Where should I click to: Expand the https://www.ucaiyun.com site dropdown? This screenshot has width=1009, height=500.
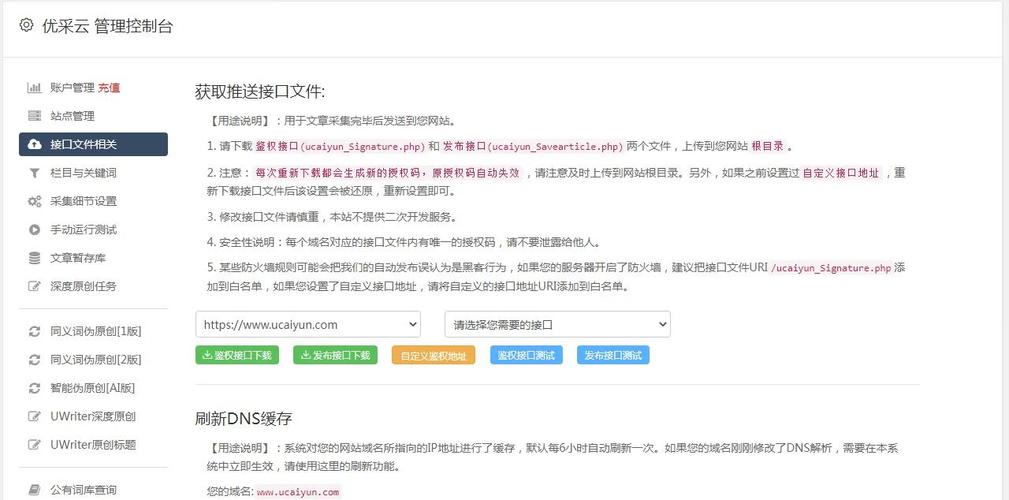pos(308,325)
